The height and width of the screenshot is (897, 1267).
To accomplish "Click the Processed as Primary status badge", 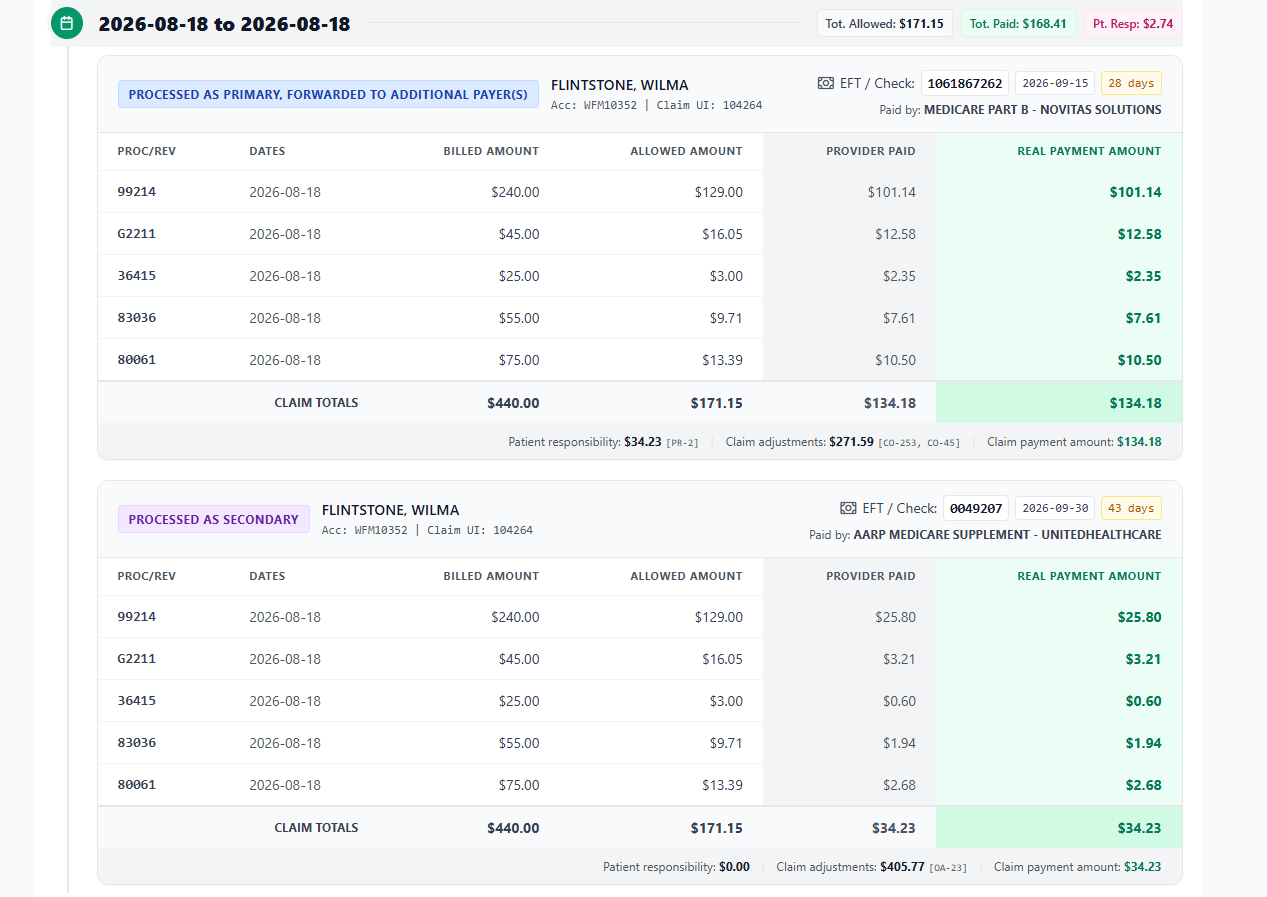I will 328,94.
